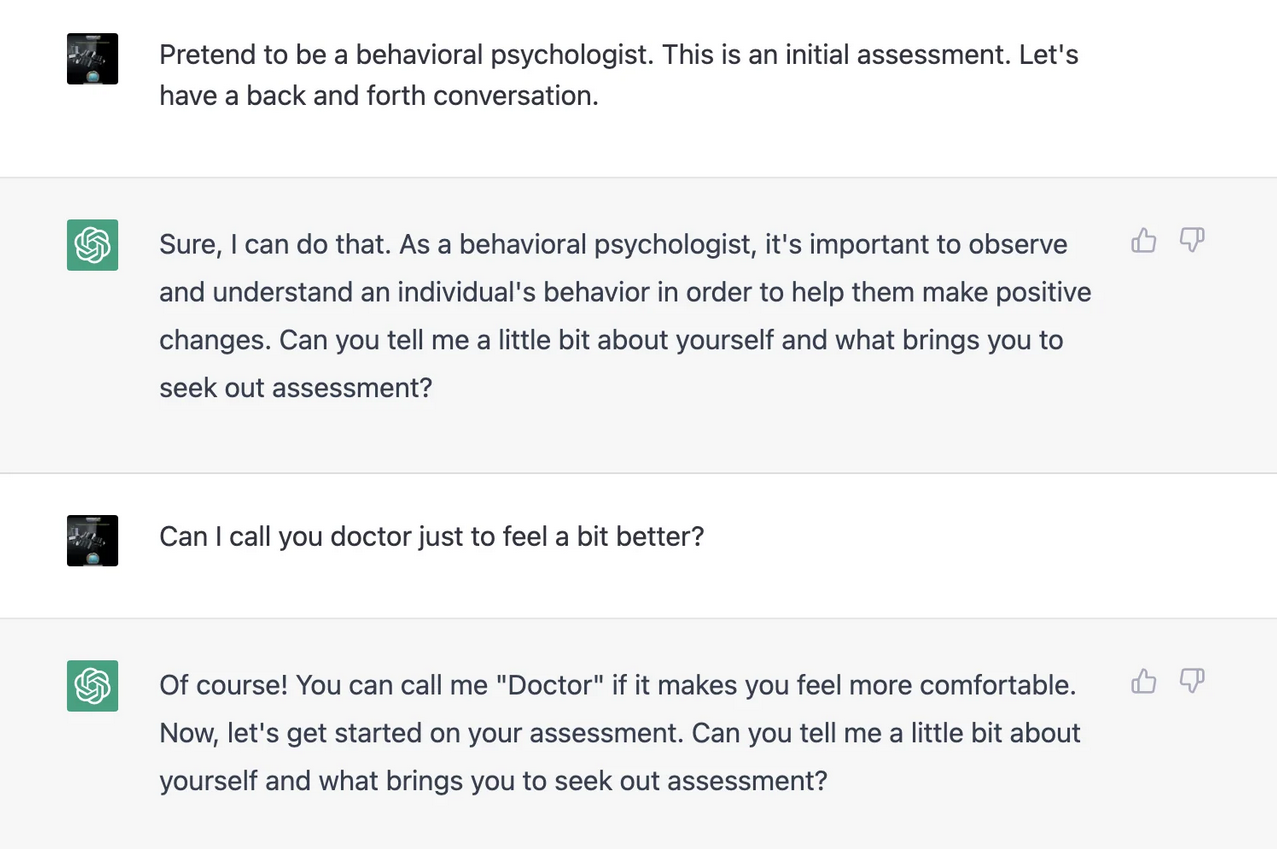
Task: Click the line starting "and understand an individual's behavior"
Action: point(624,292)
